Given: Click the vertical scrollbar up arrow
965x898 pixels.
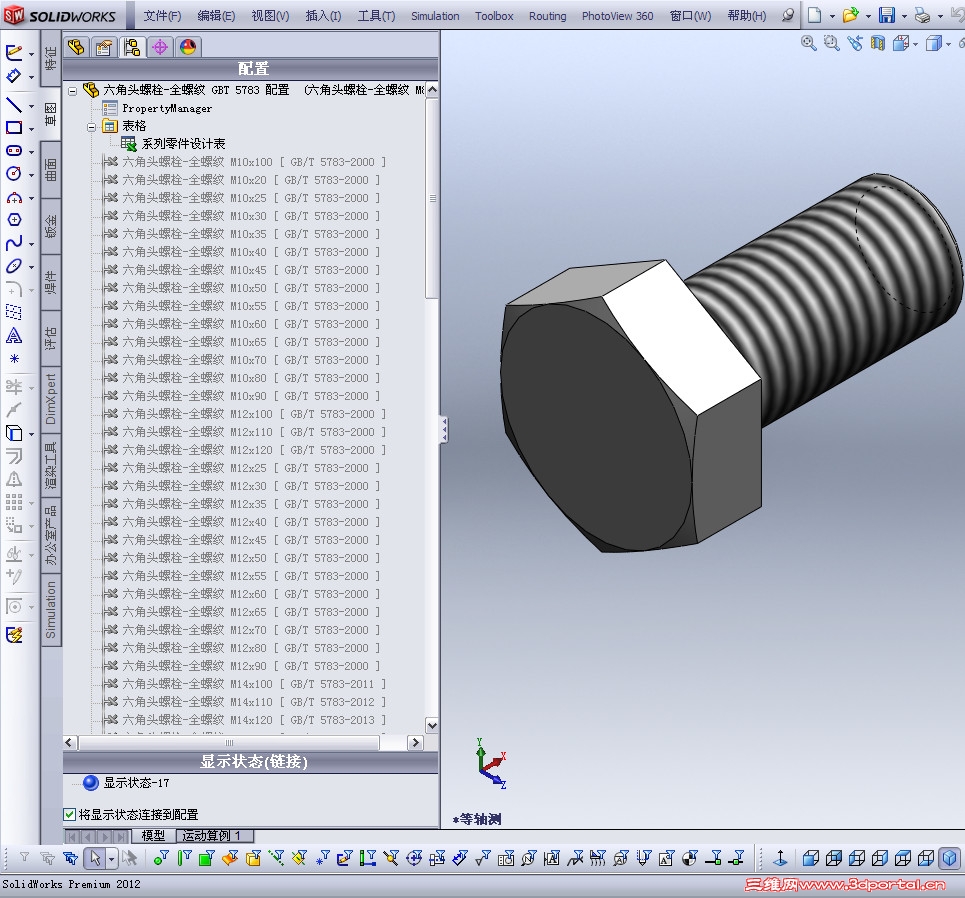Looking at the screenshot, I should click(432, 90).
